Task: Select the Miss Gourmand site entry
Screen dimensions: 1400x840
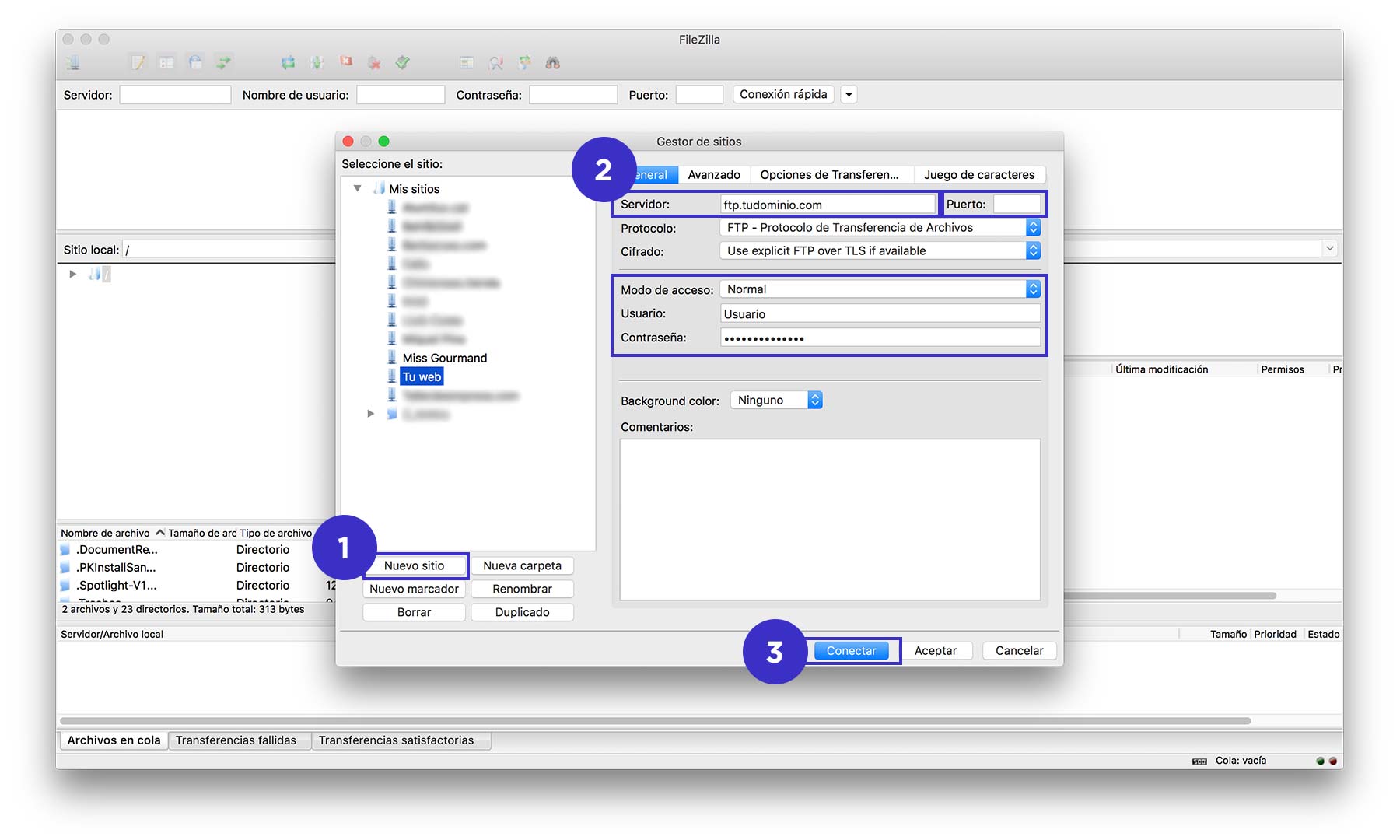Action: [x=445, y=358]
